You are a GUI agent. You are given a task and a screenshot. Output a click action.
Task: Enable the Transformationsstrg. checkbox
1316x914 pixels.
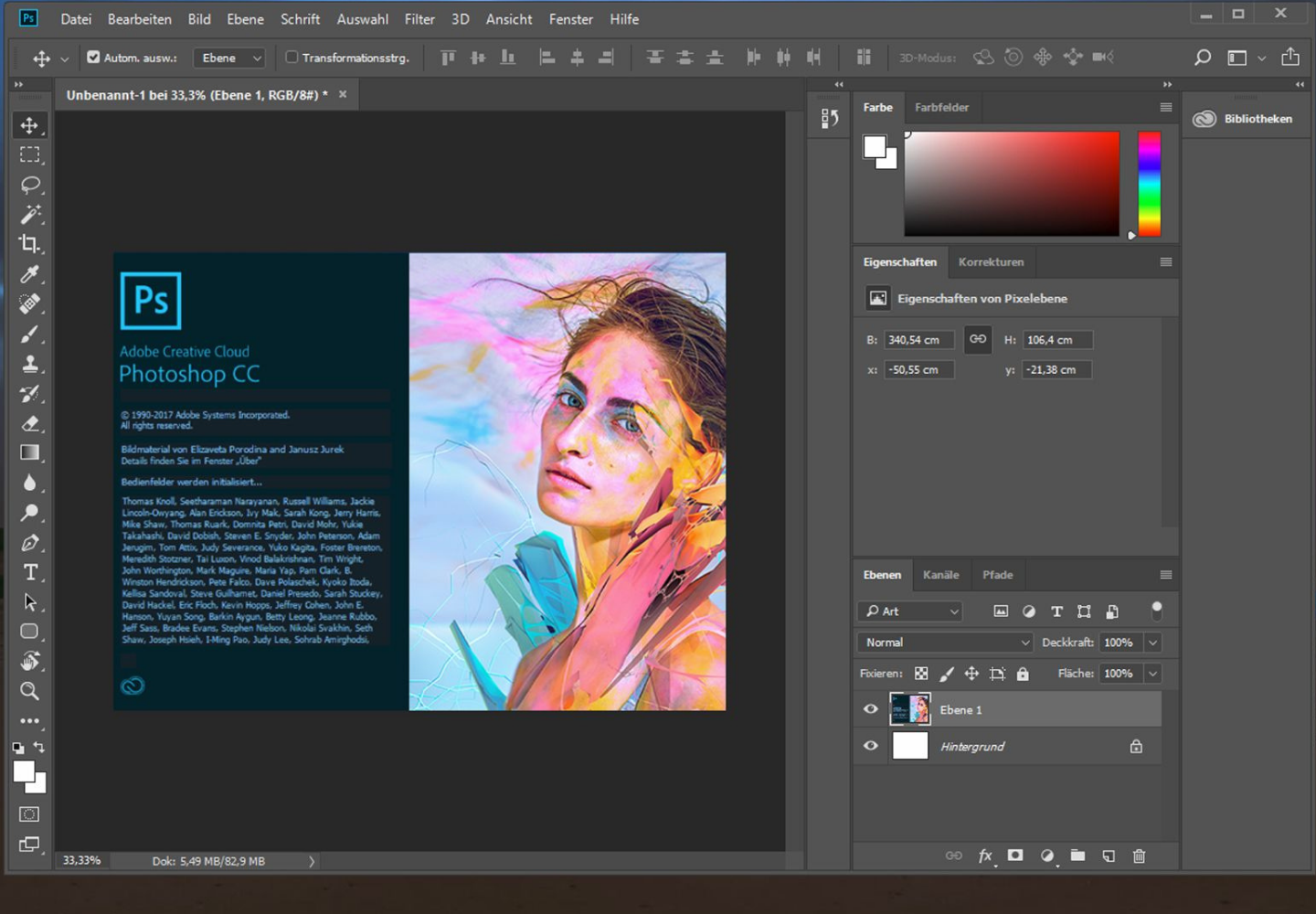(292, 57)
